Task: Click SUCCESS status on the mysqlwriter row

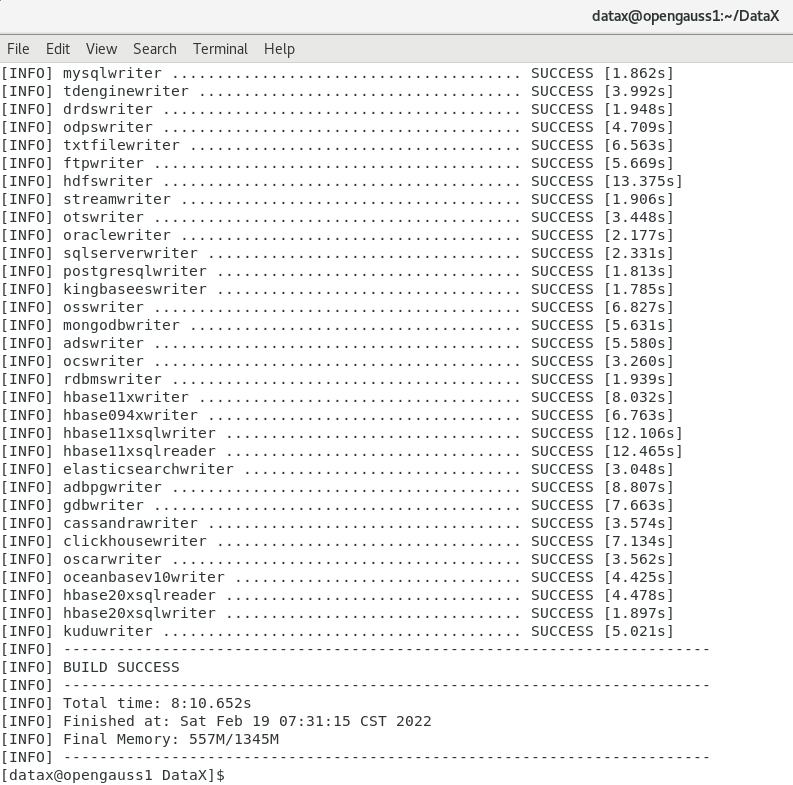Action: 562,73
